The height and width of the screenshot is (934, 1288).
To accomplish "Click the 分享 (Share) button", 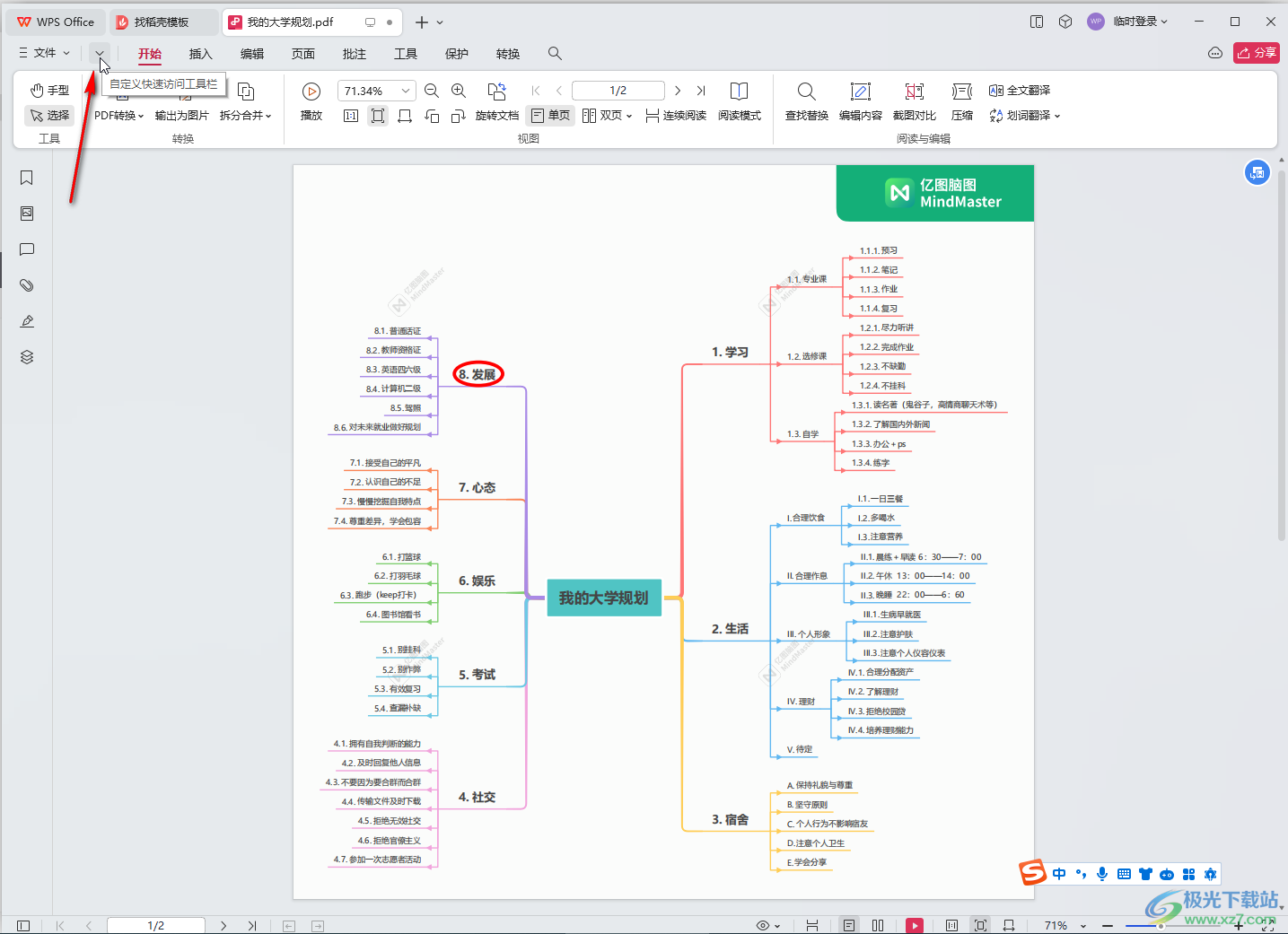I will pos(1257,53).
